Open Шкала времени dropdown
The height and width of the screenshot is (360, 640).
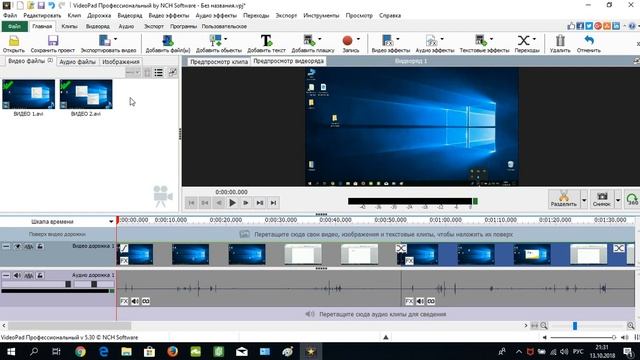click(x=111, y=222)
